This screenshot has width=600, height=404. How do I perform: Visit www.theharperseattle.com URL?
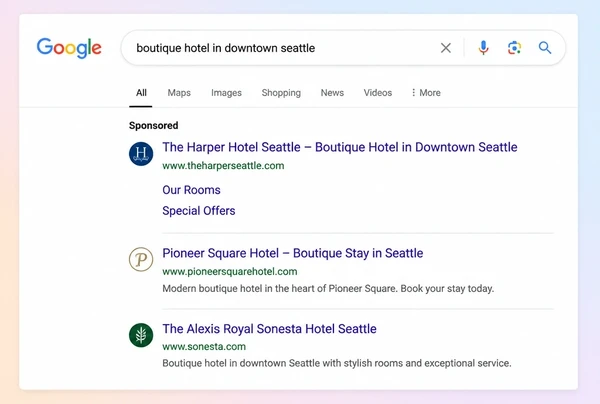coord(223,166)
